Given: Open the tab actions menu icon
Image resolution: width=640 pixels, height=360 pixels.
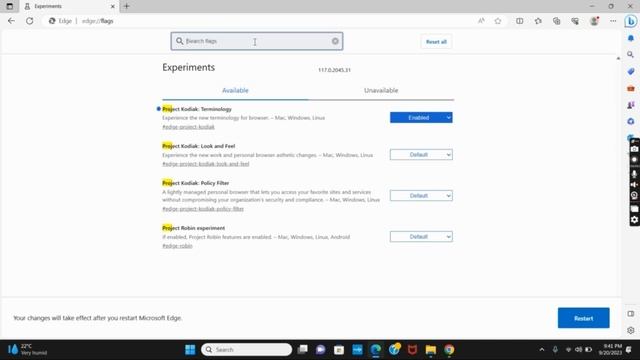Looking at the screenshot, I should click(9, 6).
